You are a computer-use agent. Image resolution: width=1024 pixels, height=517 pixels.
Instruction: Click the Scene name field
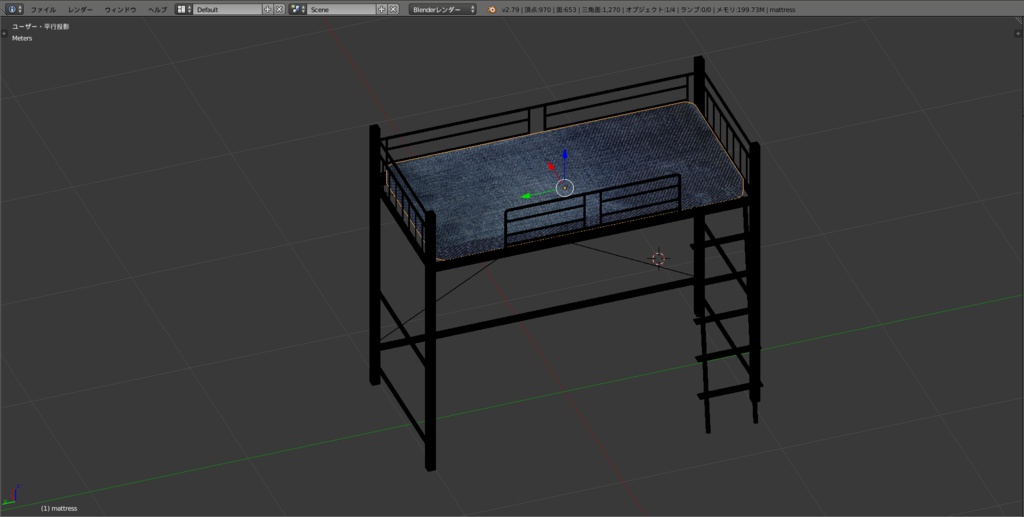pyautogui.click(x=342, y=9)
